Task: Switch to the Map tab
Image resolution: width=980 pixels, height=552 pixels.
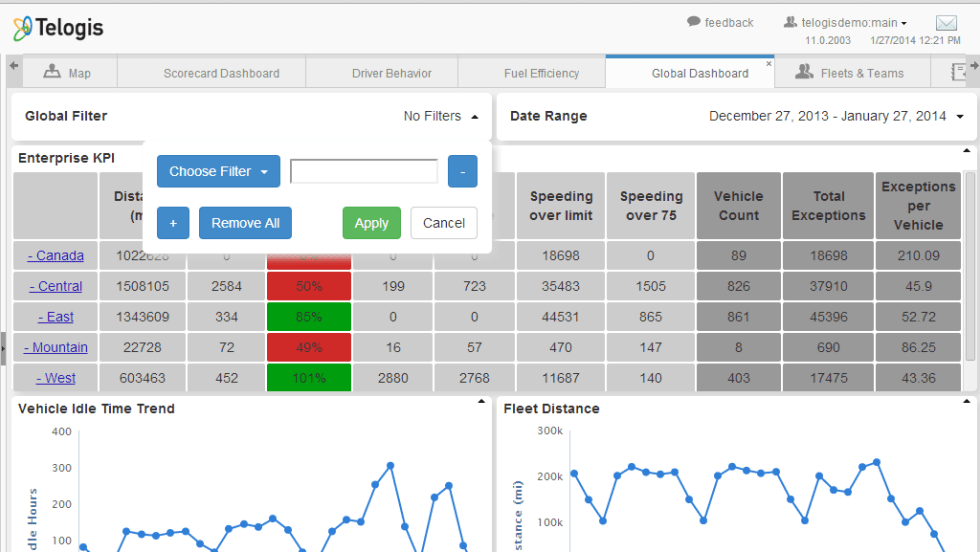Action: [x=68, y=73]
